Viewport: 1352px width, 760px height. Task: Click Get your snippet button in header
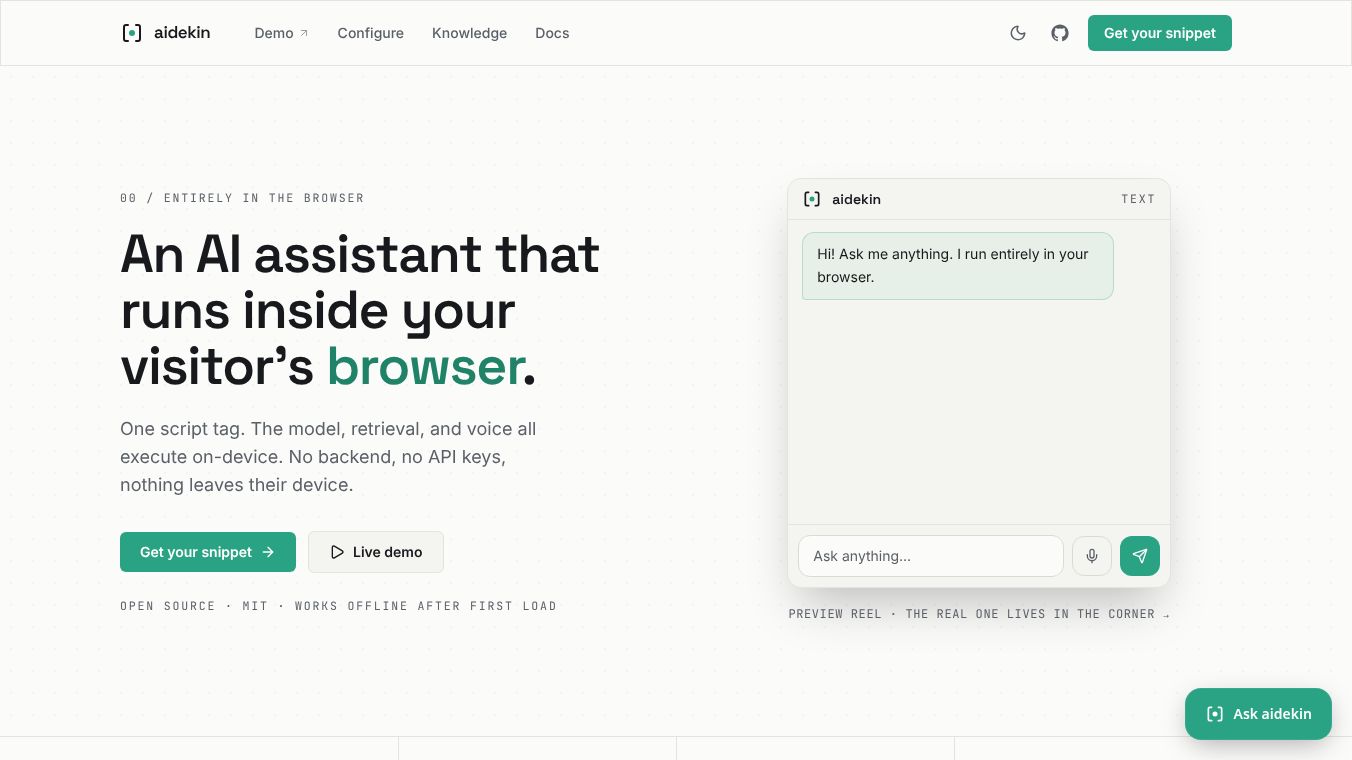(1160, 33)
